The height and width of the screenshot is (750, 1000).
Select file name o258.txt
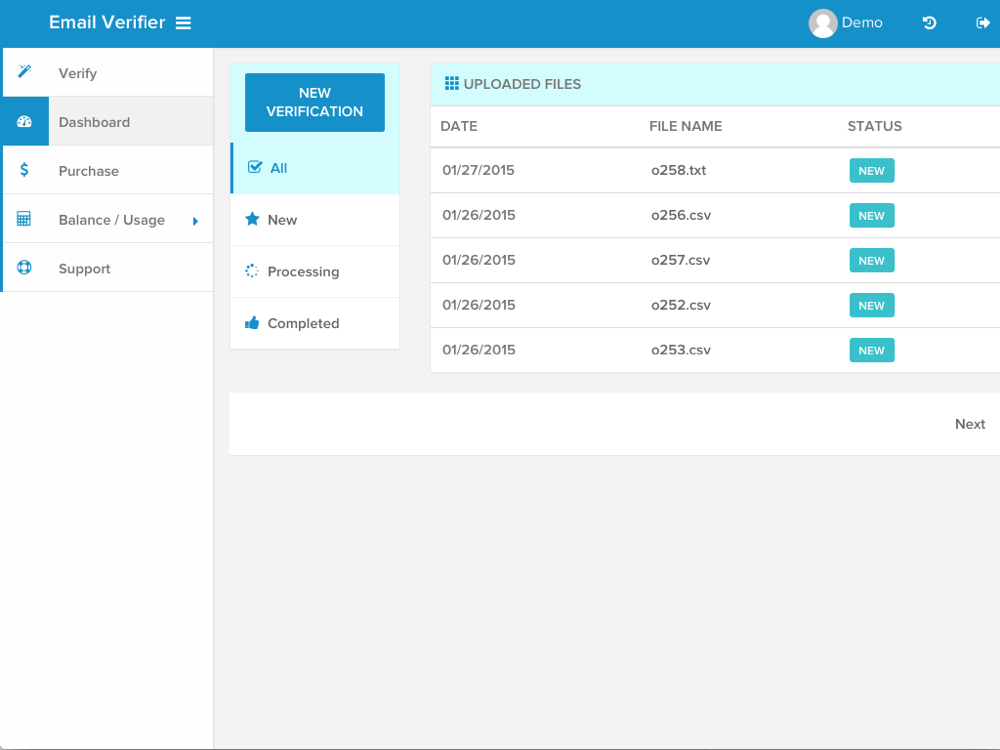pos(679,170)
